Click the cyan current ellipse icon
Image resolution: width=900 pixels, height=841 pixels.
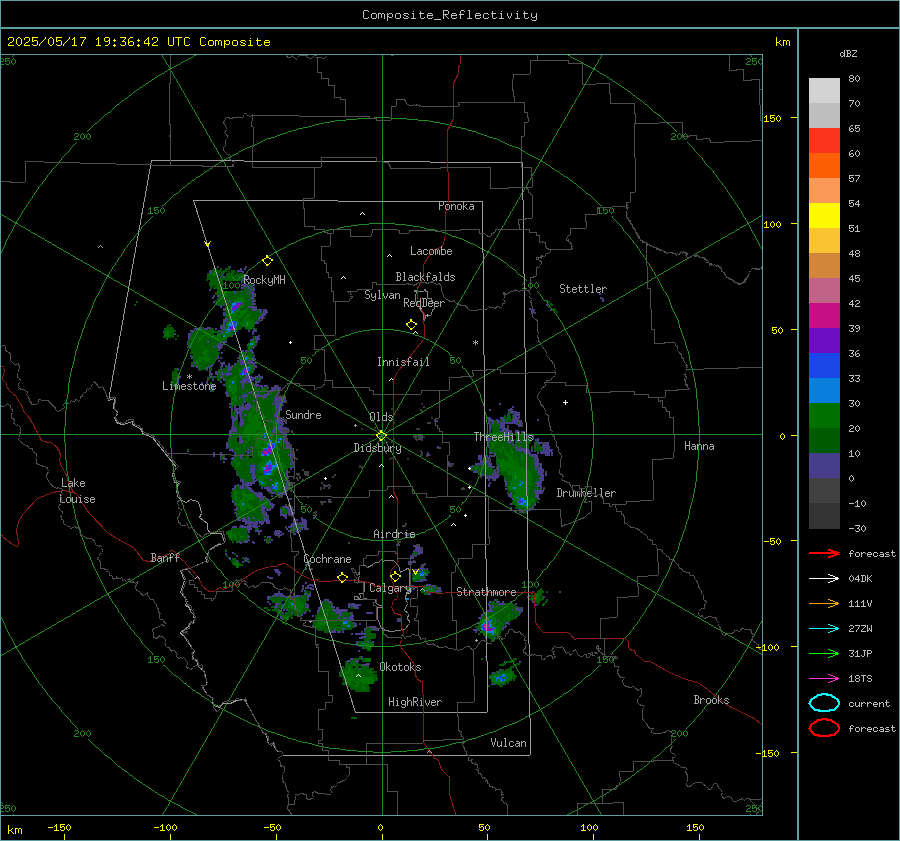click(x=824, y=703)
